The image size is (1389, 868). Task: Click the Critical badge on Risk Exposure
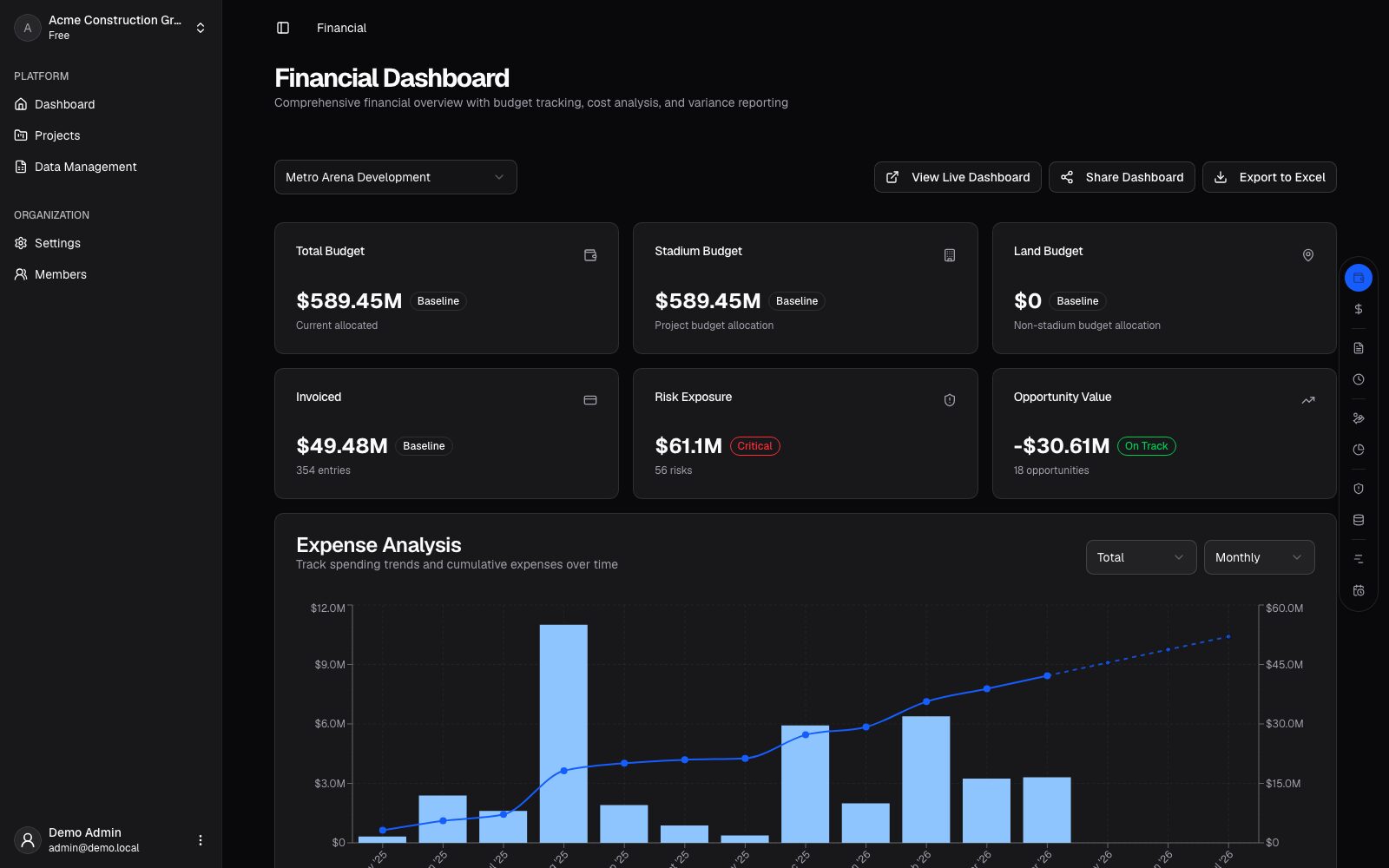click(x=754, y=446)
